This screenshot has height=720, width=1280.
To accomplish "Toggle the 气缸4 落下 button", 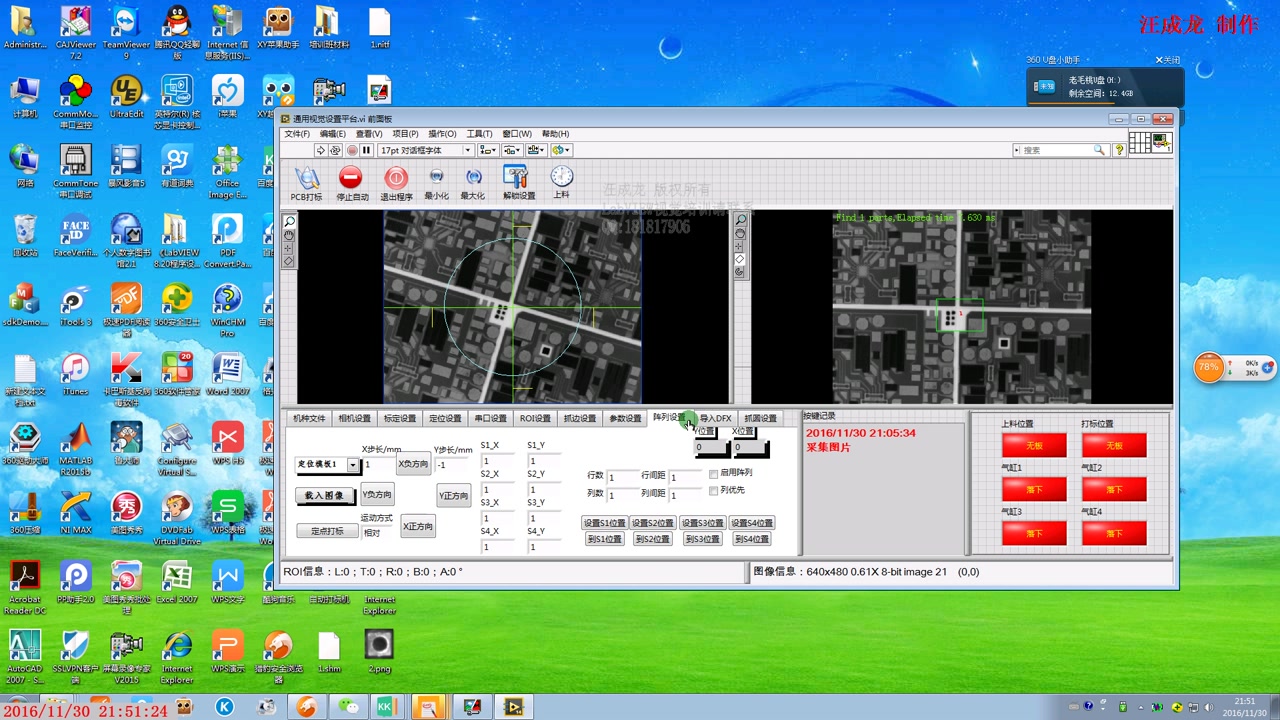I will [1114, 533].
